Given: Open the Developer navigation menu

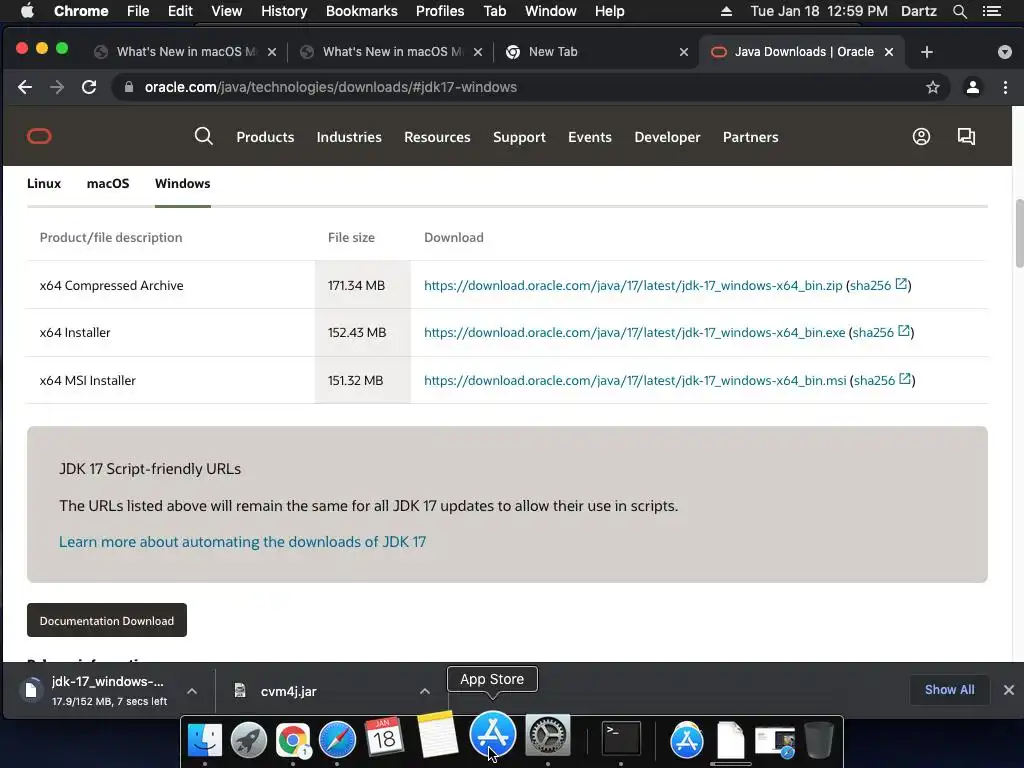Looking at the screenshot, I should pos(667,137).
